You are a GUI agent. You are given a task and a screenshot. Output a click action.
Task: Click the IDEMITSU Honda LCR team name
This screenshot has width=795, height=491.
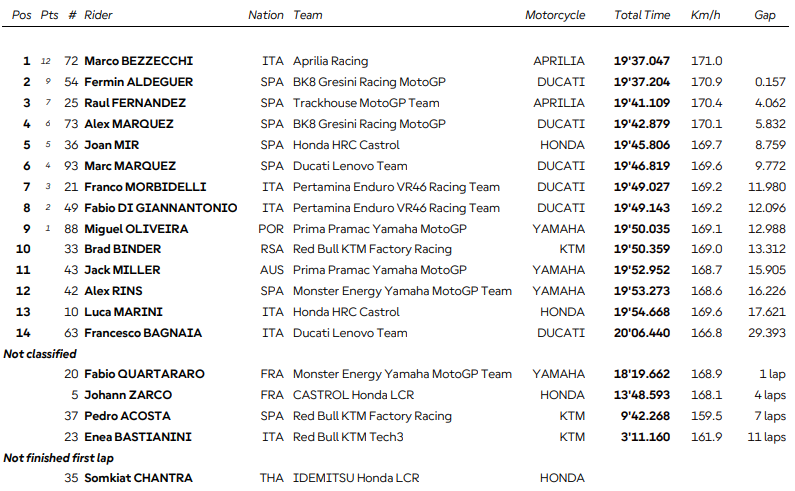358,478
